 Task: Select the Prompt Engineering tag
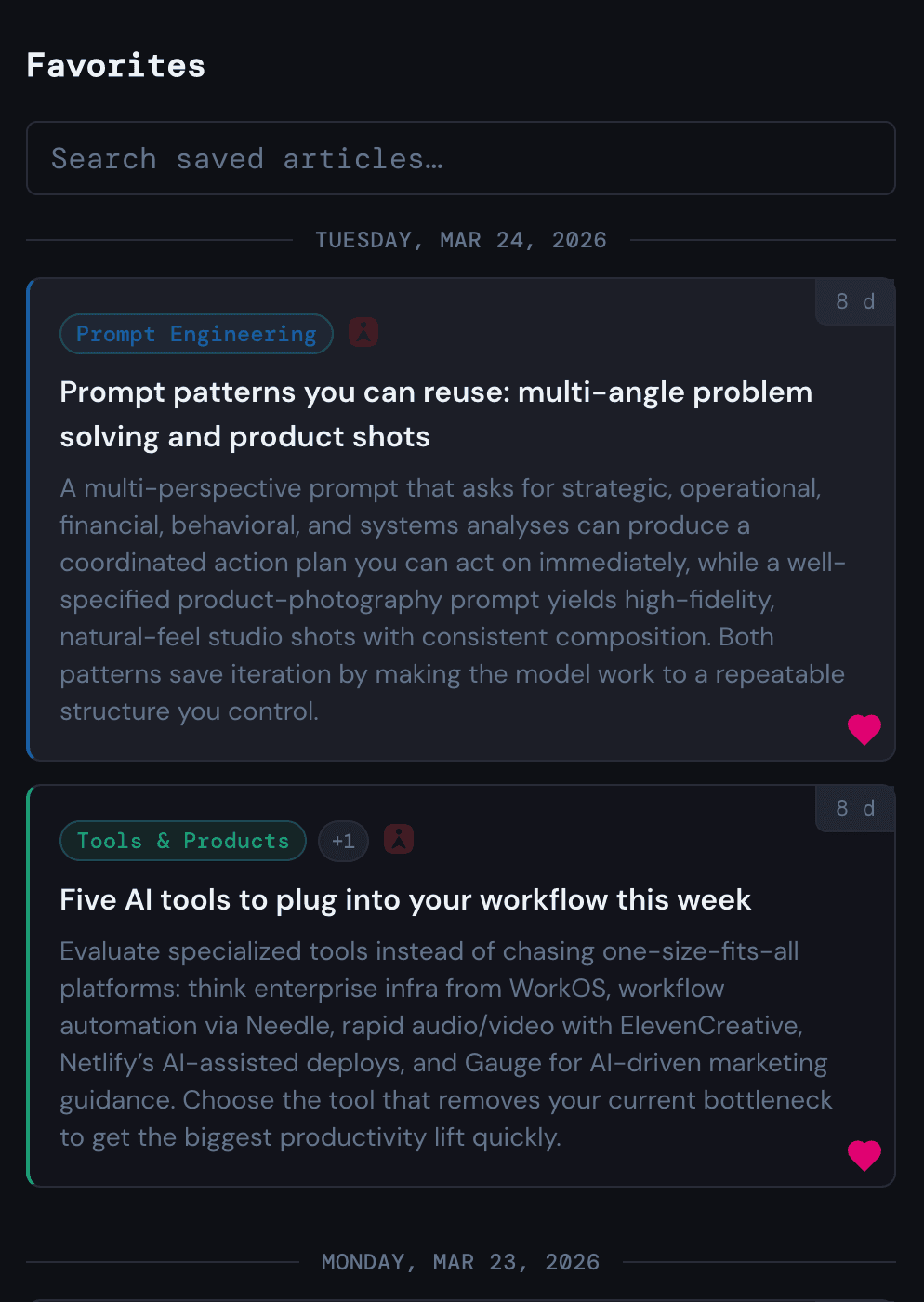pos(196,334)
